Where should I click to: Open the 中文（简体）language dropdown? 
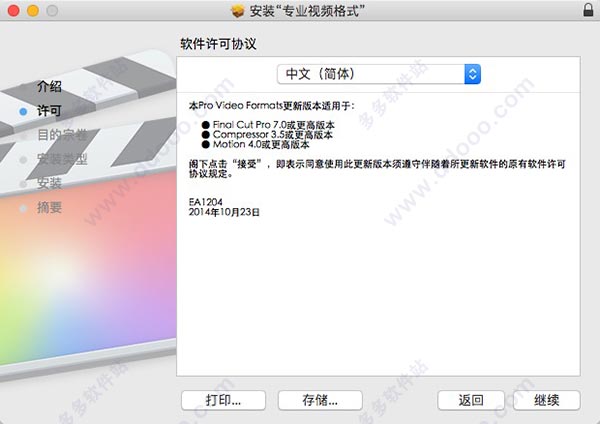click(379, 74)
